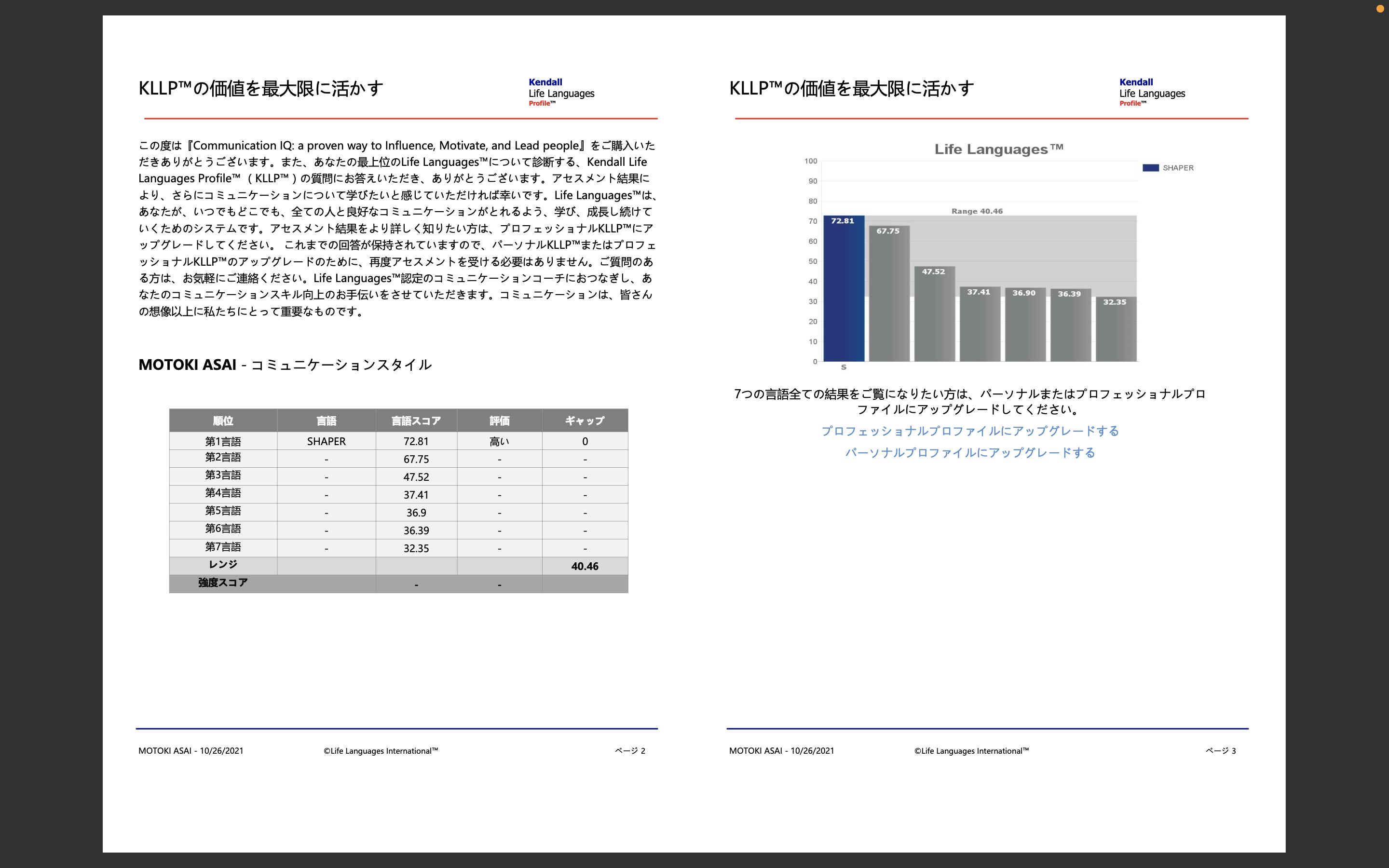Click the ページ 2 footer page number
Screen dimensions: 1389x868
(630, 751)
